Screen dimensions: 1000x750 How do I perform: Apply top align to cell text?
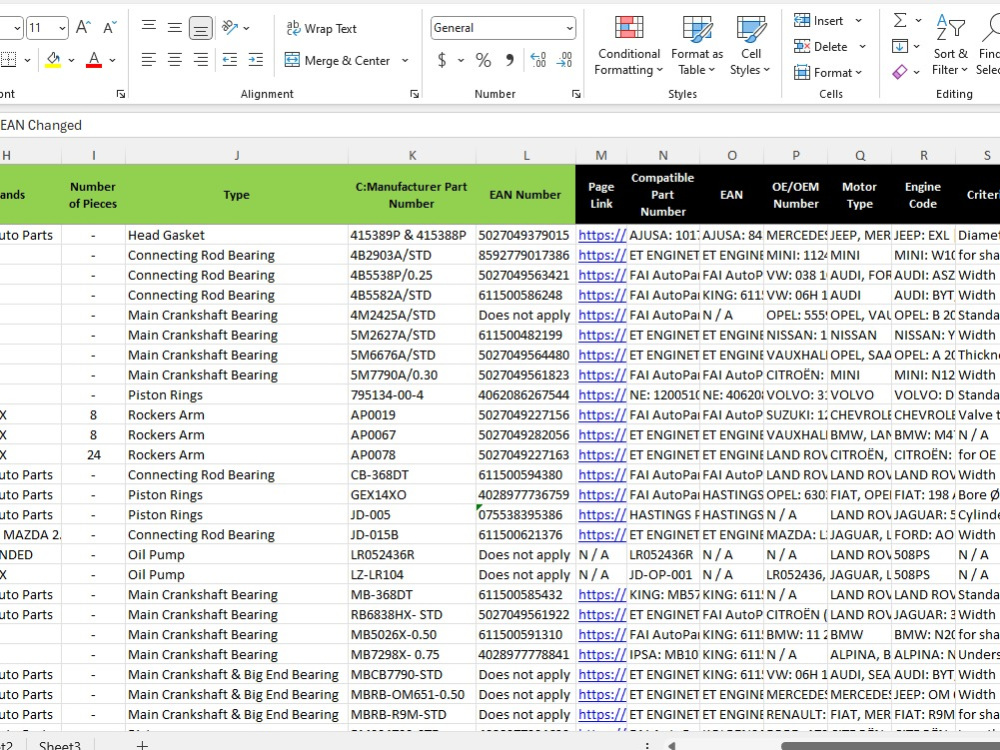click(x=149, y=27)
